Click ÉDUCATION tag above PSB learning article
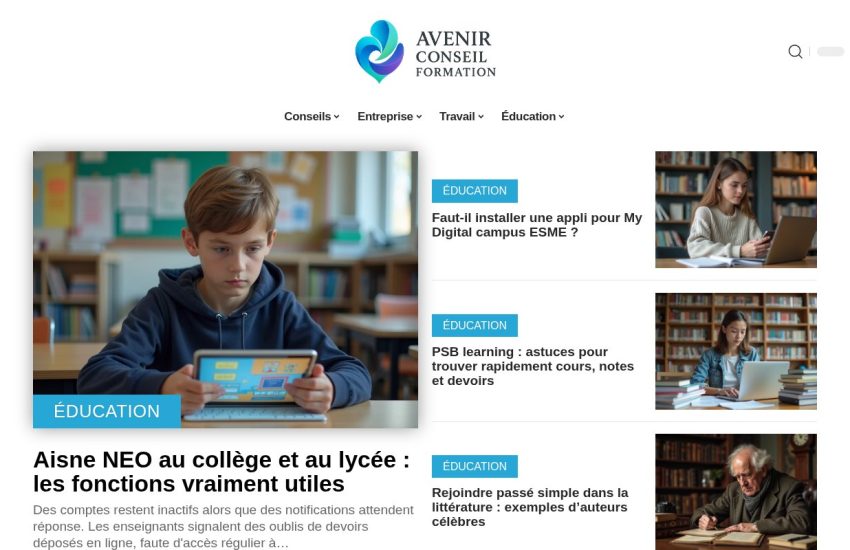This screenshot has height=550, width=850. click(474, 325)
